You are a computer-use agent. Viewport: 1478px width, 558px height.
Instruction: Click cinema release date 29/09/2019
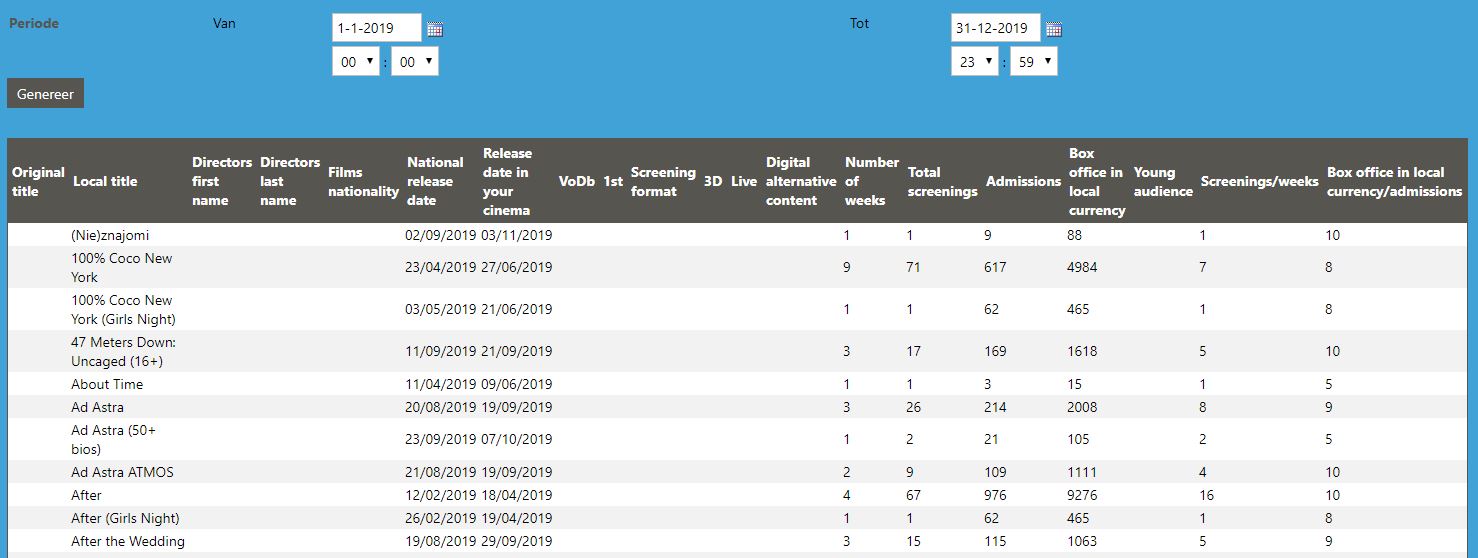pyautogui.click(x=517, y=541)
